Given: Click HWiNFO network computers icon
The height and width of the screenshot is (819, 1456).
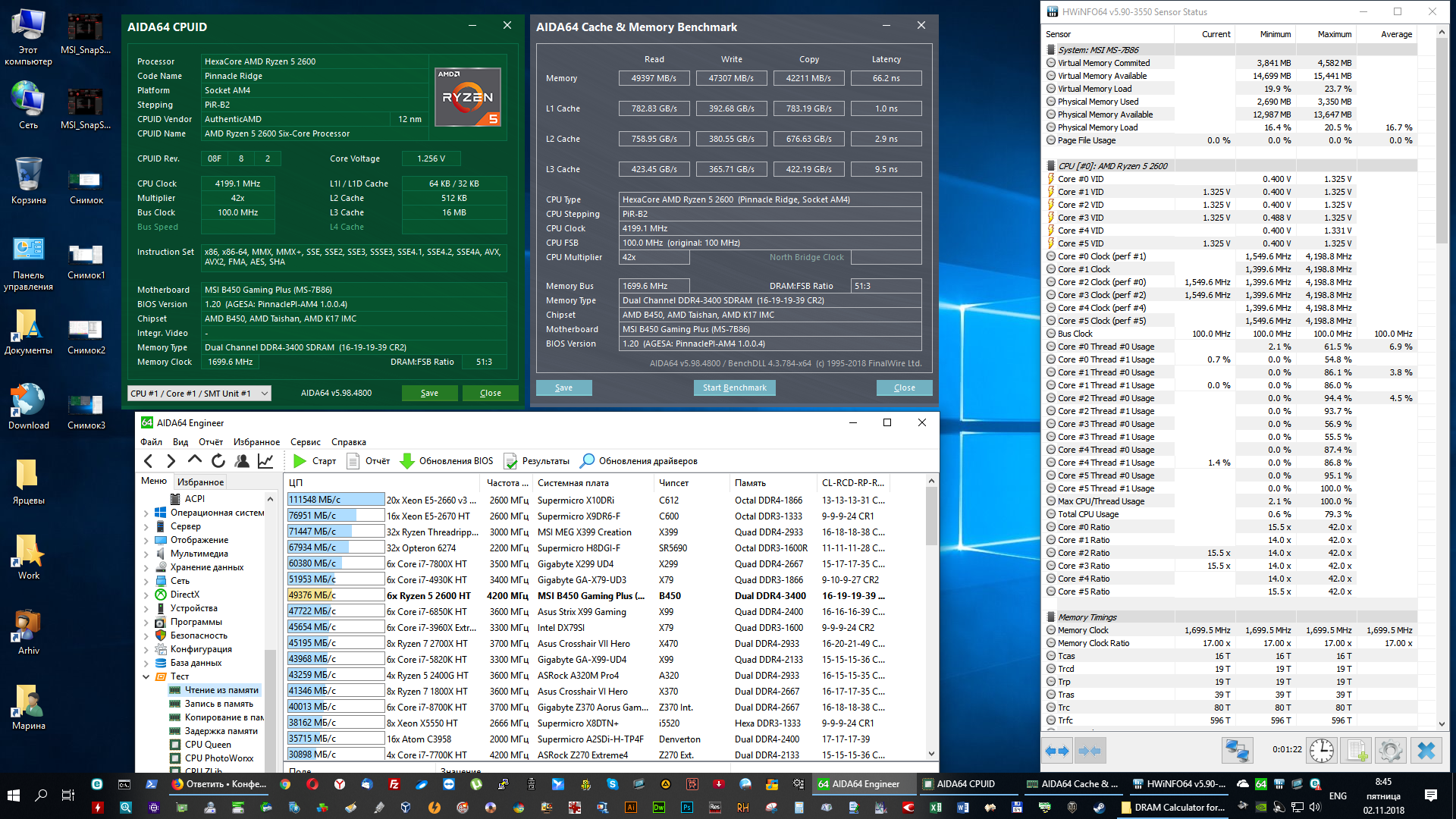Looking at the screenshot, I should coord(1237,751).
